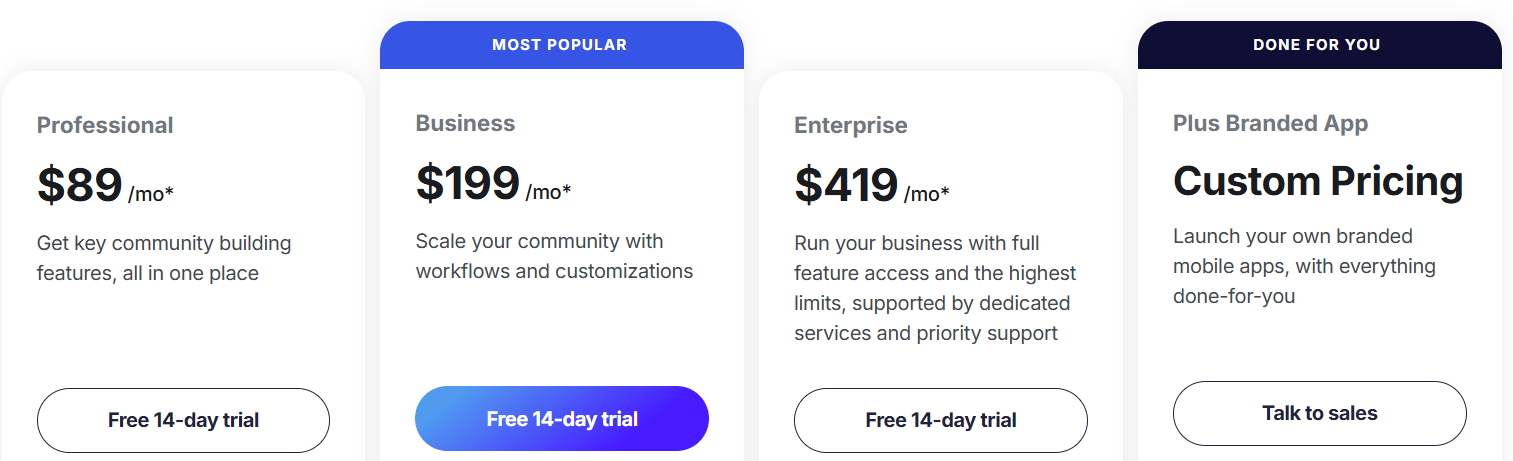Click the Done For You banner
The width and height of the screenshot is (1513, 461).
pyautogui.click(x=1316, y=45)
